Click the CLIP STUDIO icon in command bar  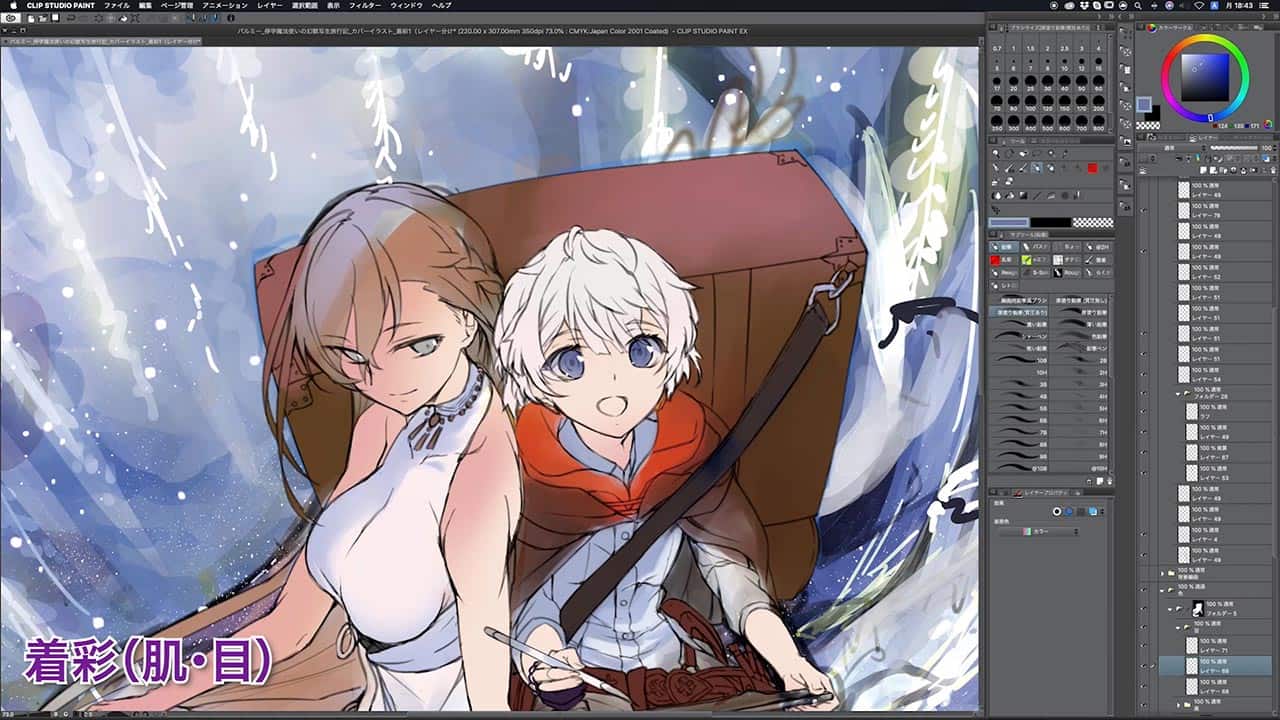10,18
